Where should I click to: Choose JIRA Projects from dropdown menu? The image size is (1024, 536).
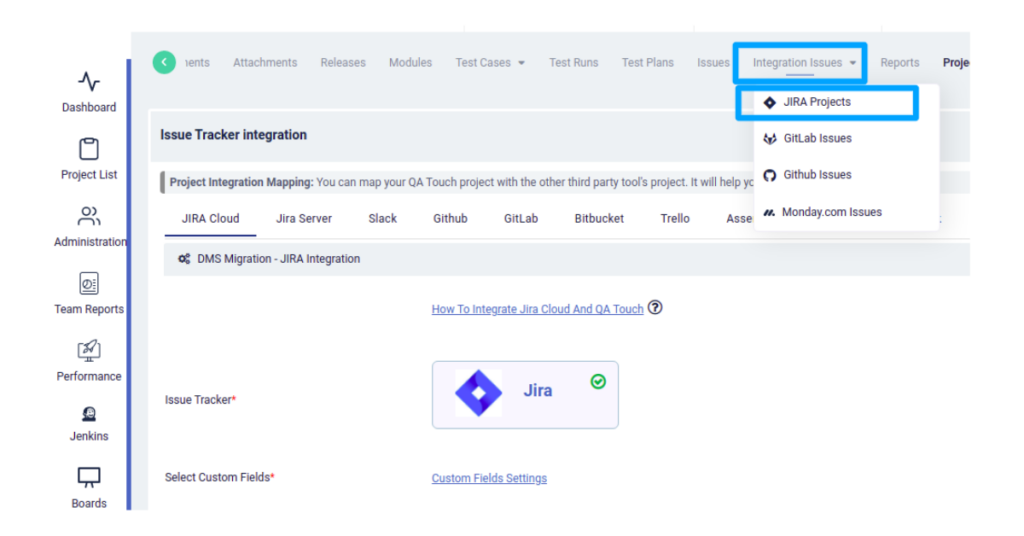point(816,102)
